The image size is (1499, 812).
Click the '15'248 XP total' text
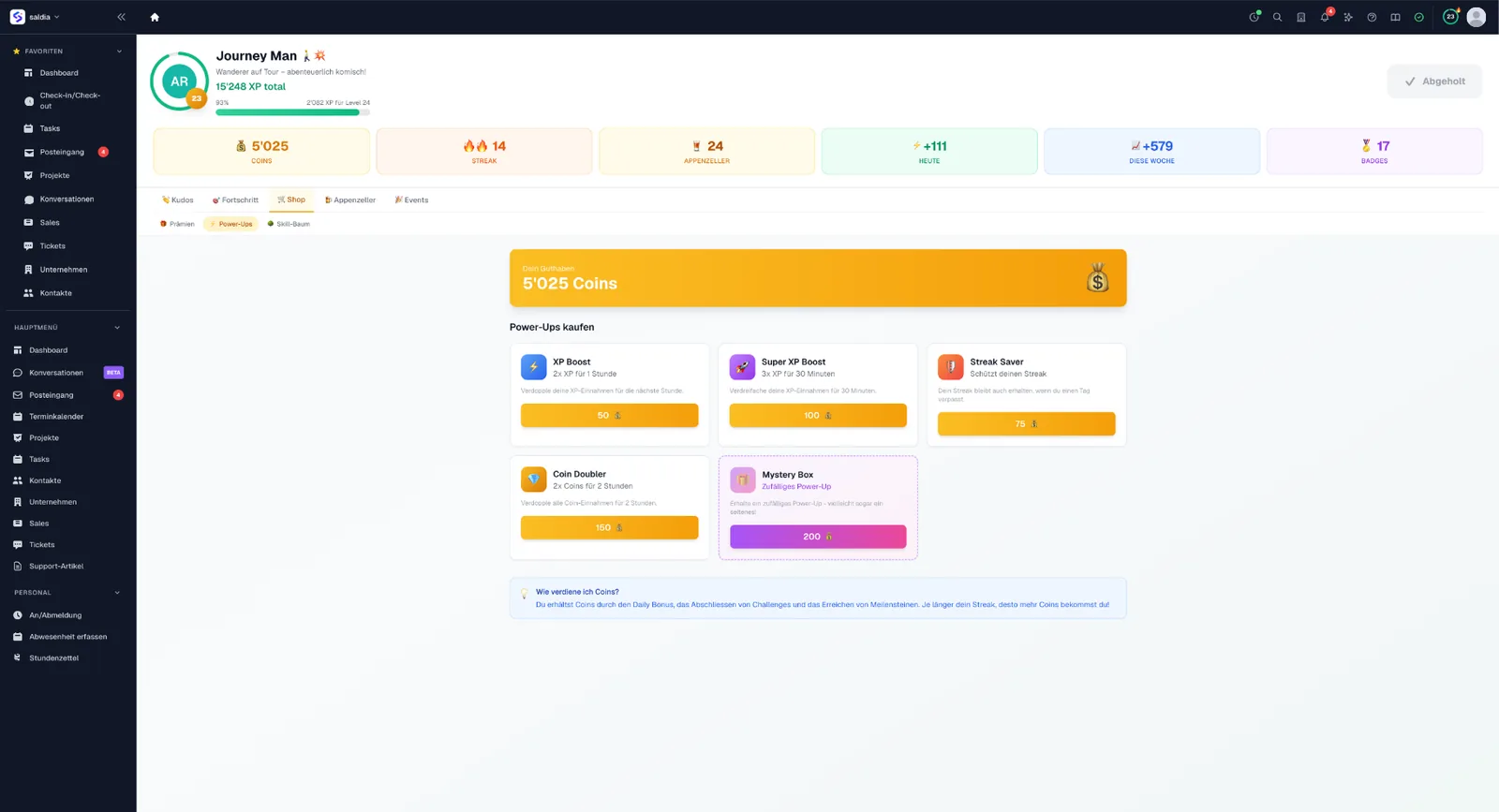[x=250, y=86]
